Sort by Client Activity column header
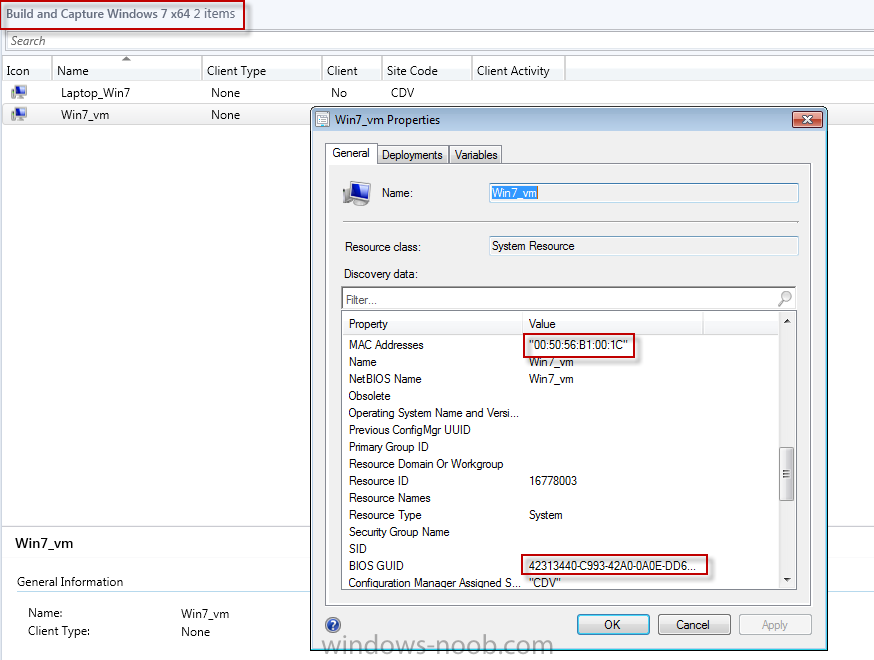This screenshot has height=660, width=874. click(x=518, y=70)
